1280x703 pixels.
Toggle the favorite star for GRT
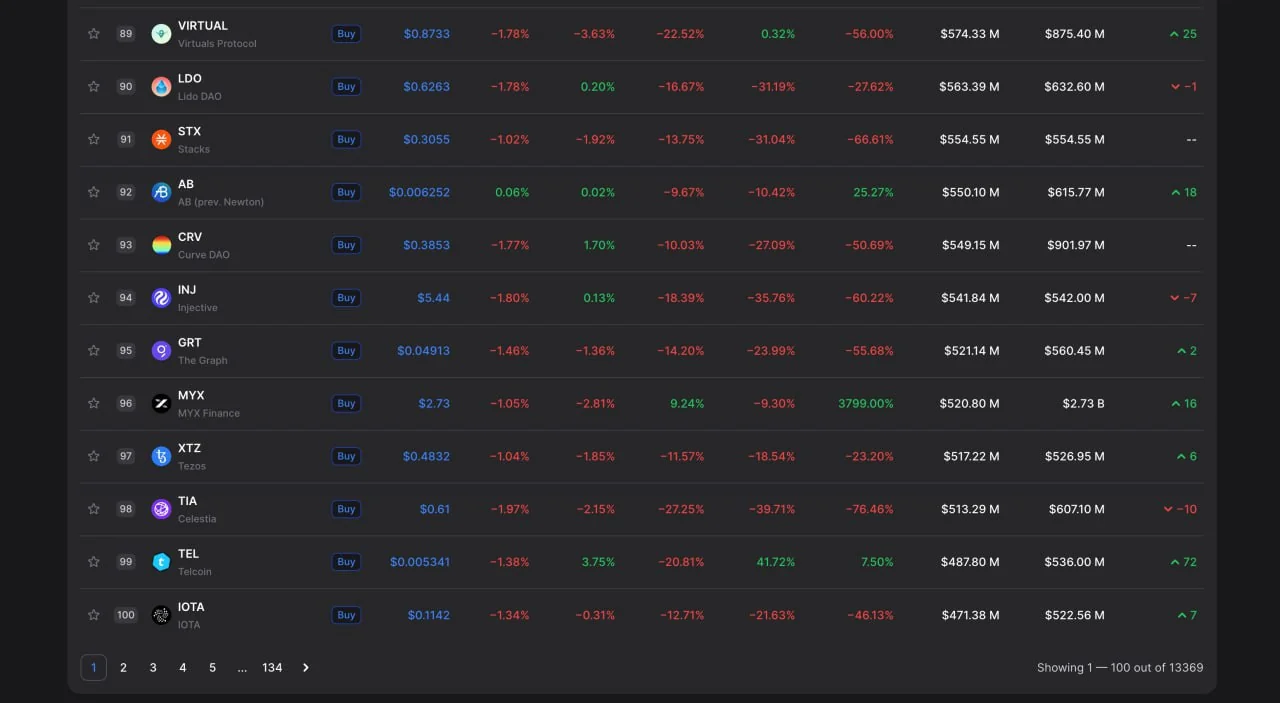(94, 351)
